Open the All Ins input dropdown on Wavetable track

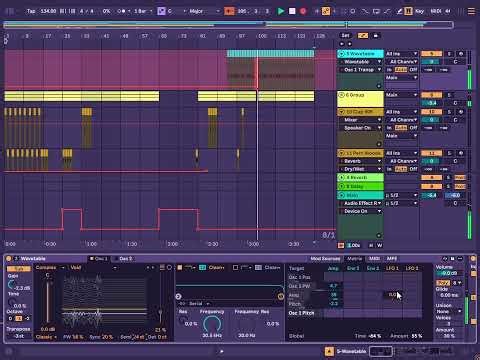tap(402, 54)
